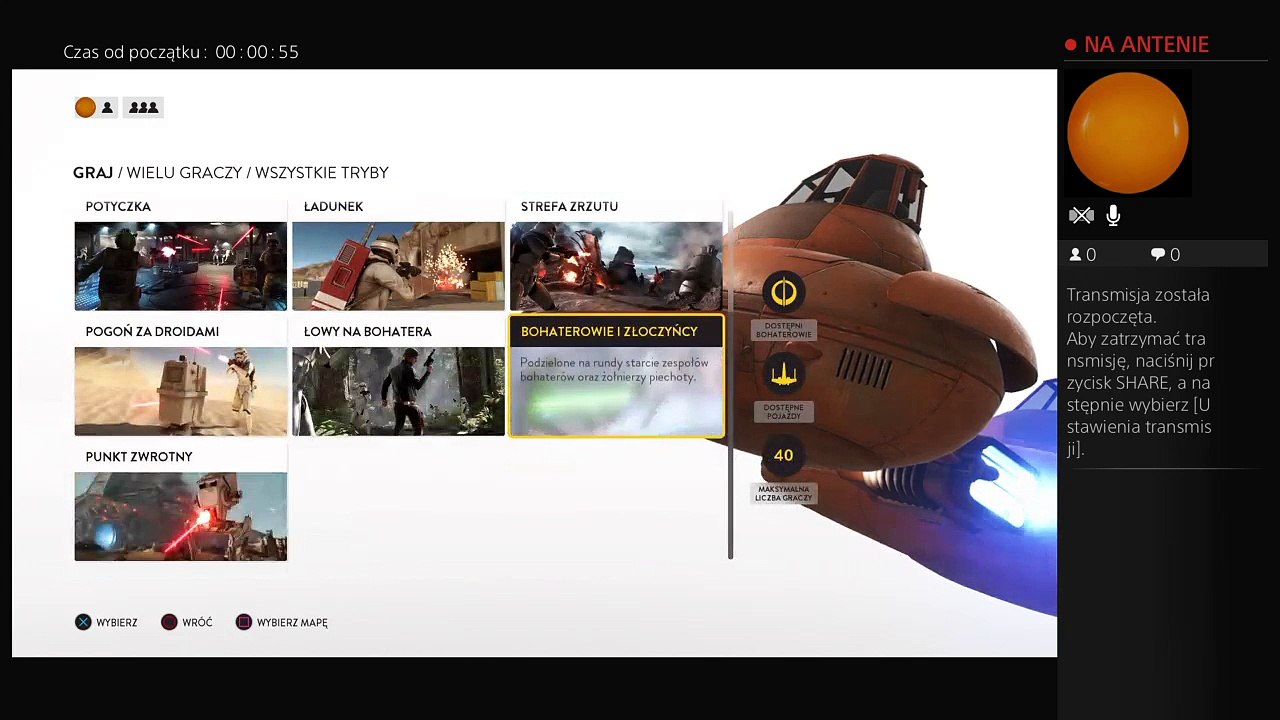This screenshot has width=1280, height=720.
Task: Click the WRÓĆ label
Action: [x=197, y=623]
